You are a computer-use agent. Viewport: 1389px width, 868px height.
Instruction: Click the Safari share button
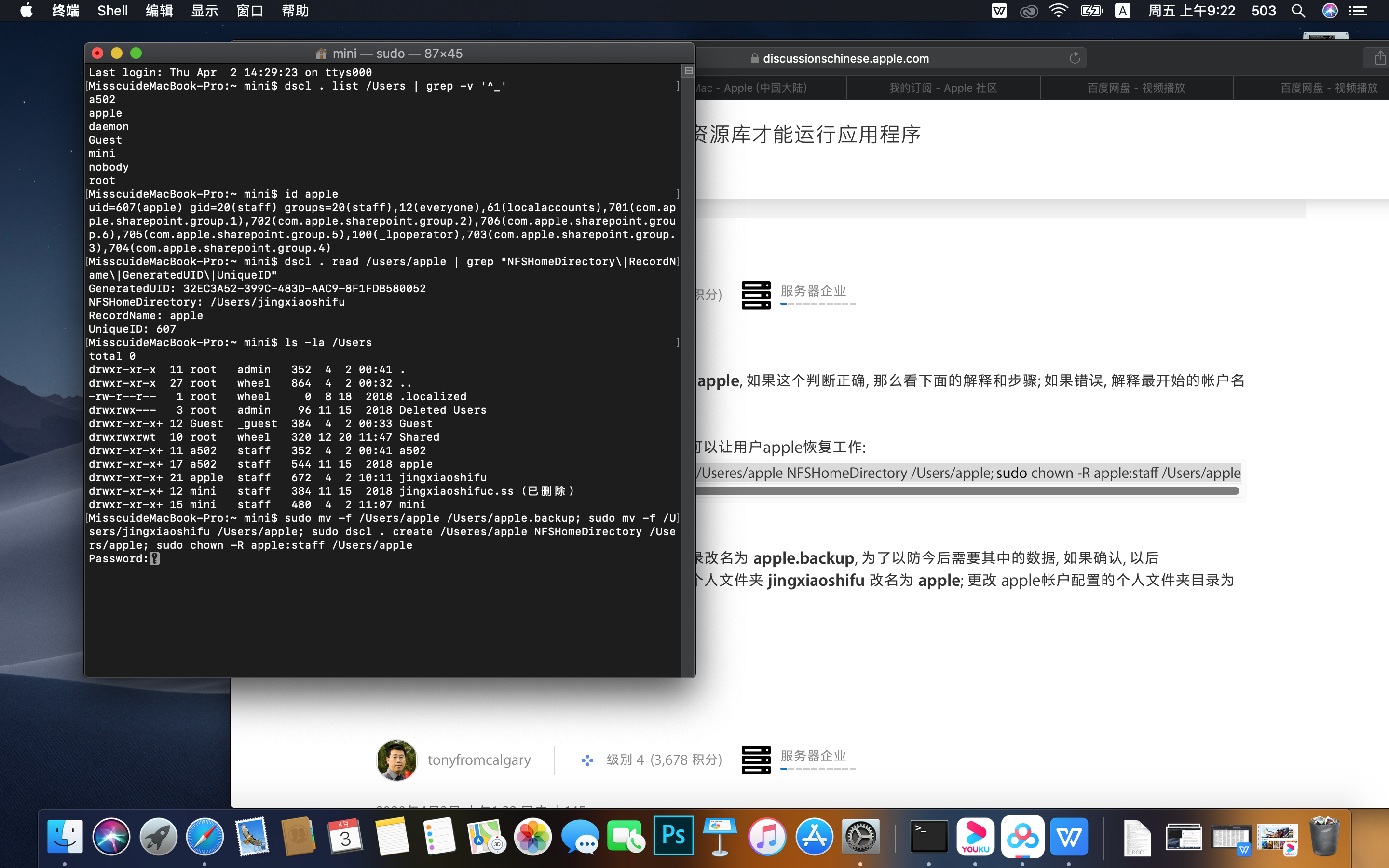(x=1379, y=58)
